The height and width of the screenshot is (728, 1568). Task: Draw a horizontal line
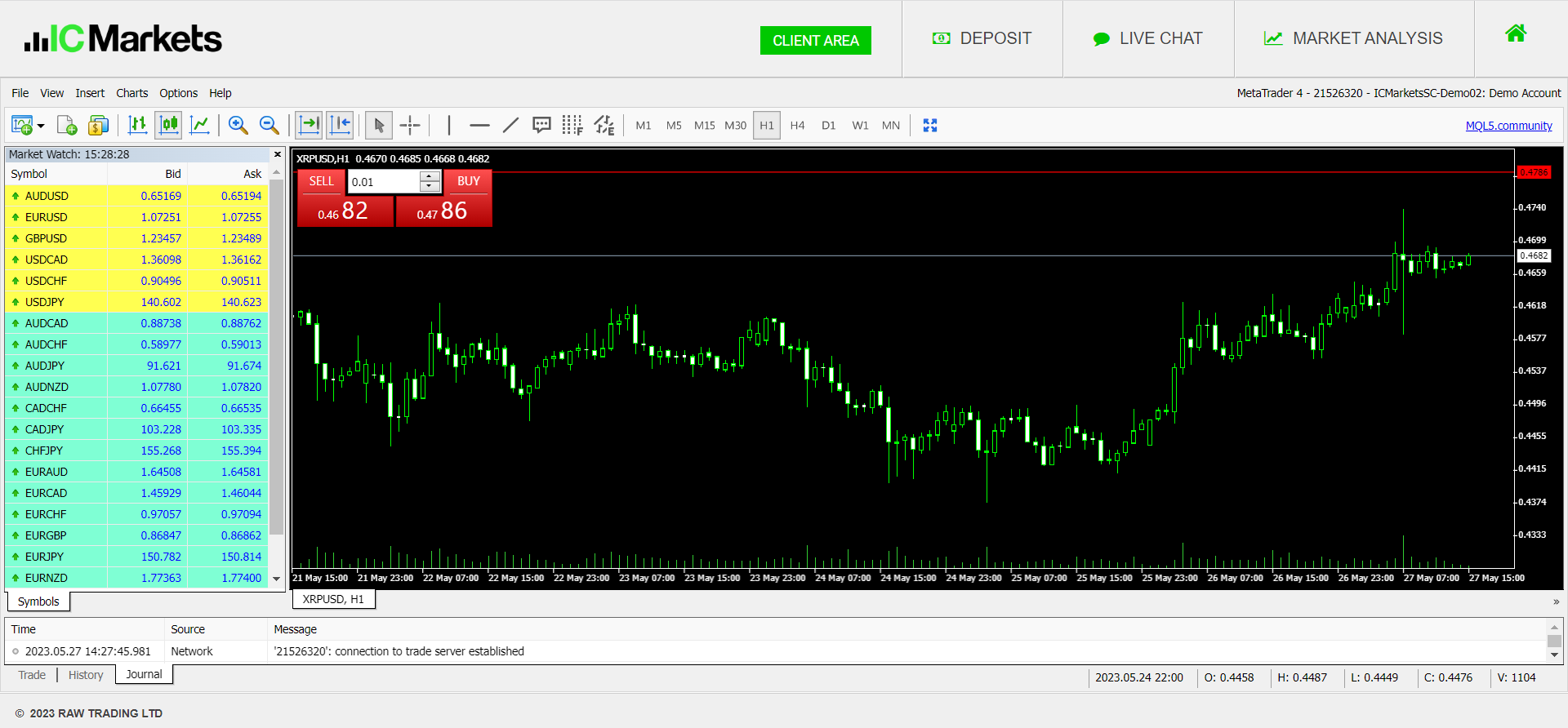point(480,125)
